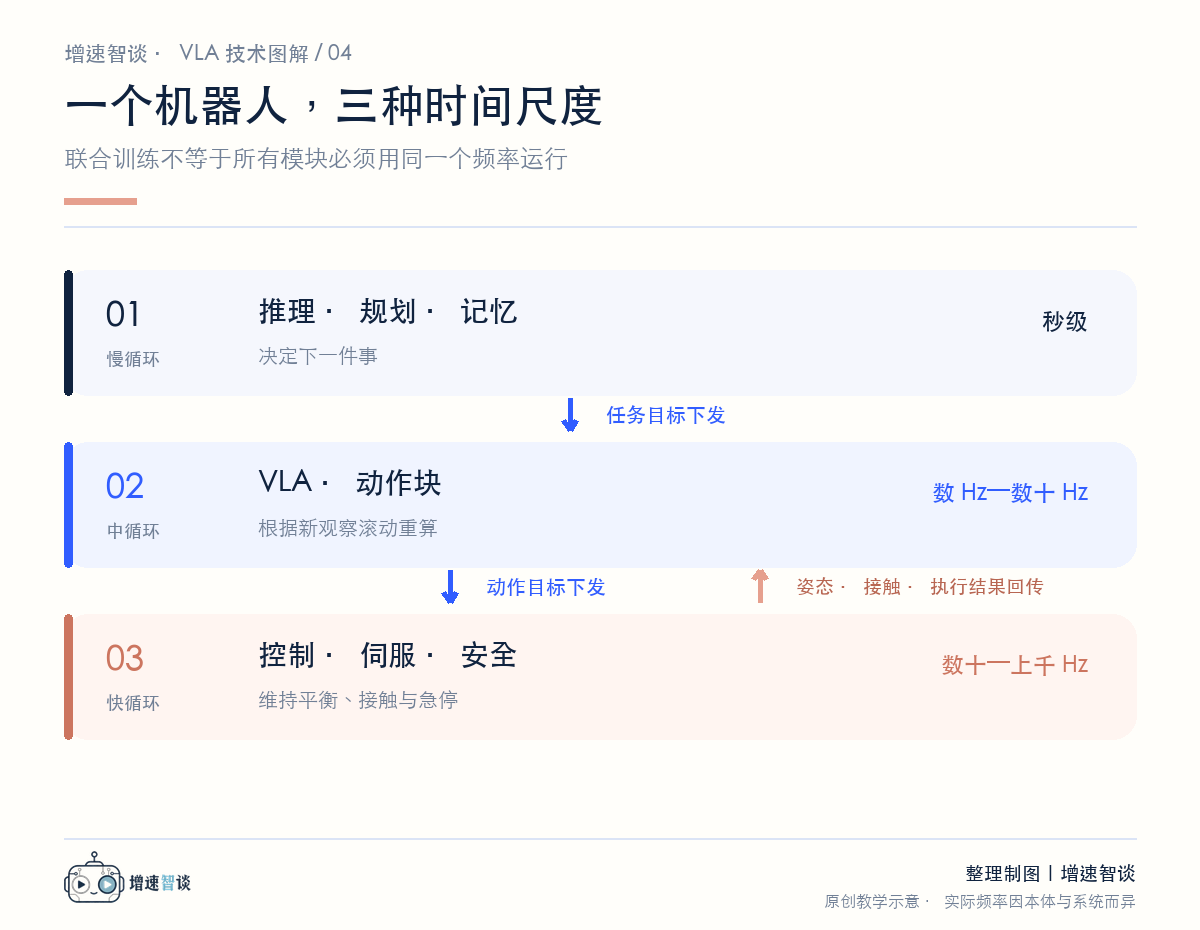Click the heading 推理 · 规划 · 记忆
Screen dimensions: 1200x930
pyautogui.click(x=388, y=312)
